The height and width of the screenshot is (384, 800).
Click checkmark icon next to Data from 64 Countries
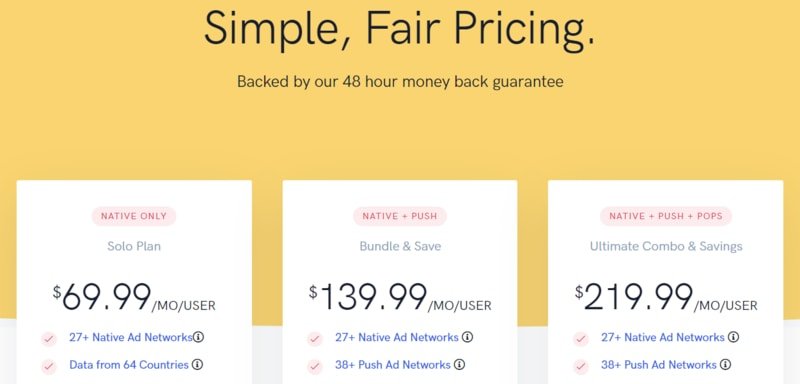pyautogui.click(x=49, y=367)
